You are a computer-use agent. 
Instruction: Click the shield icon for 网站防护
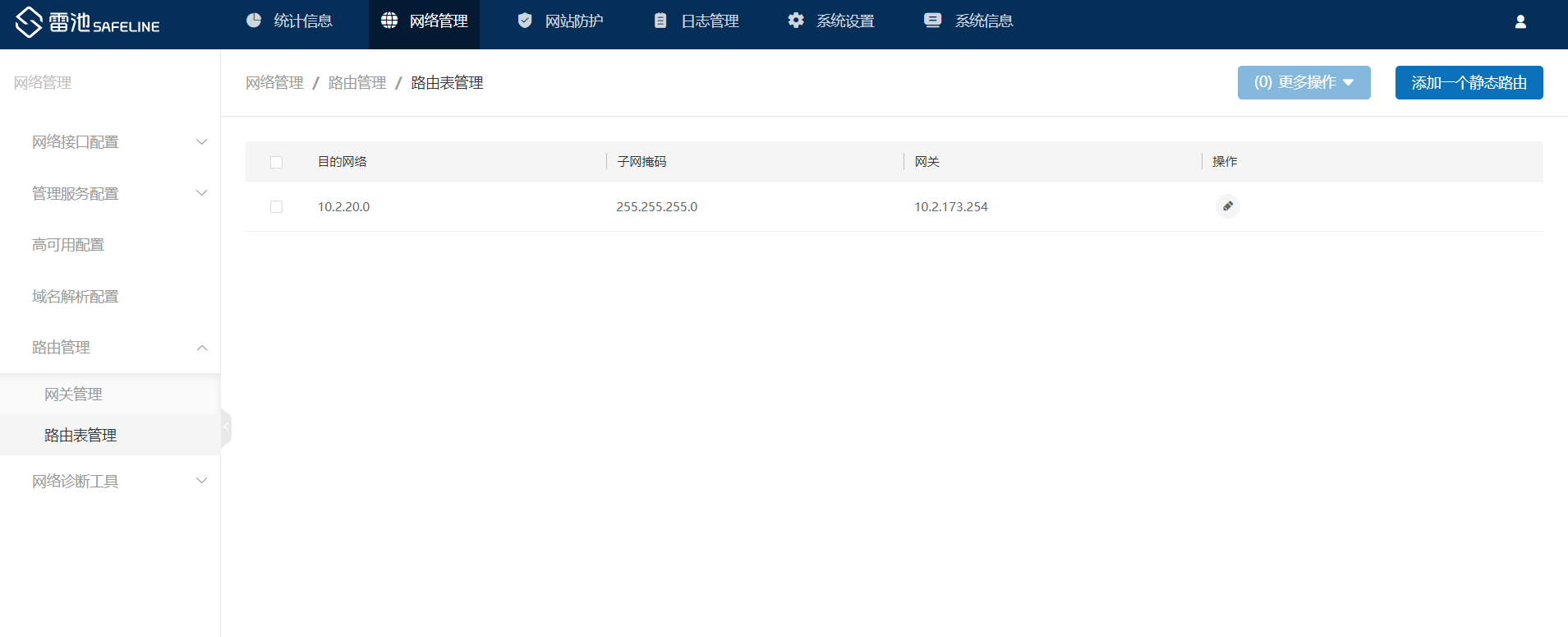tap(525, 21)
